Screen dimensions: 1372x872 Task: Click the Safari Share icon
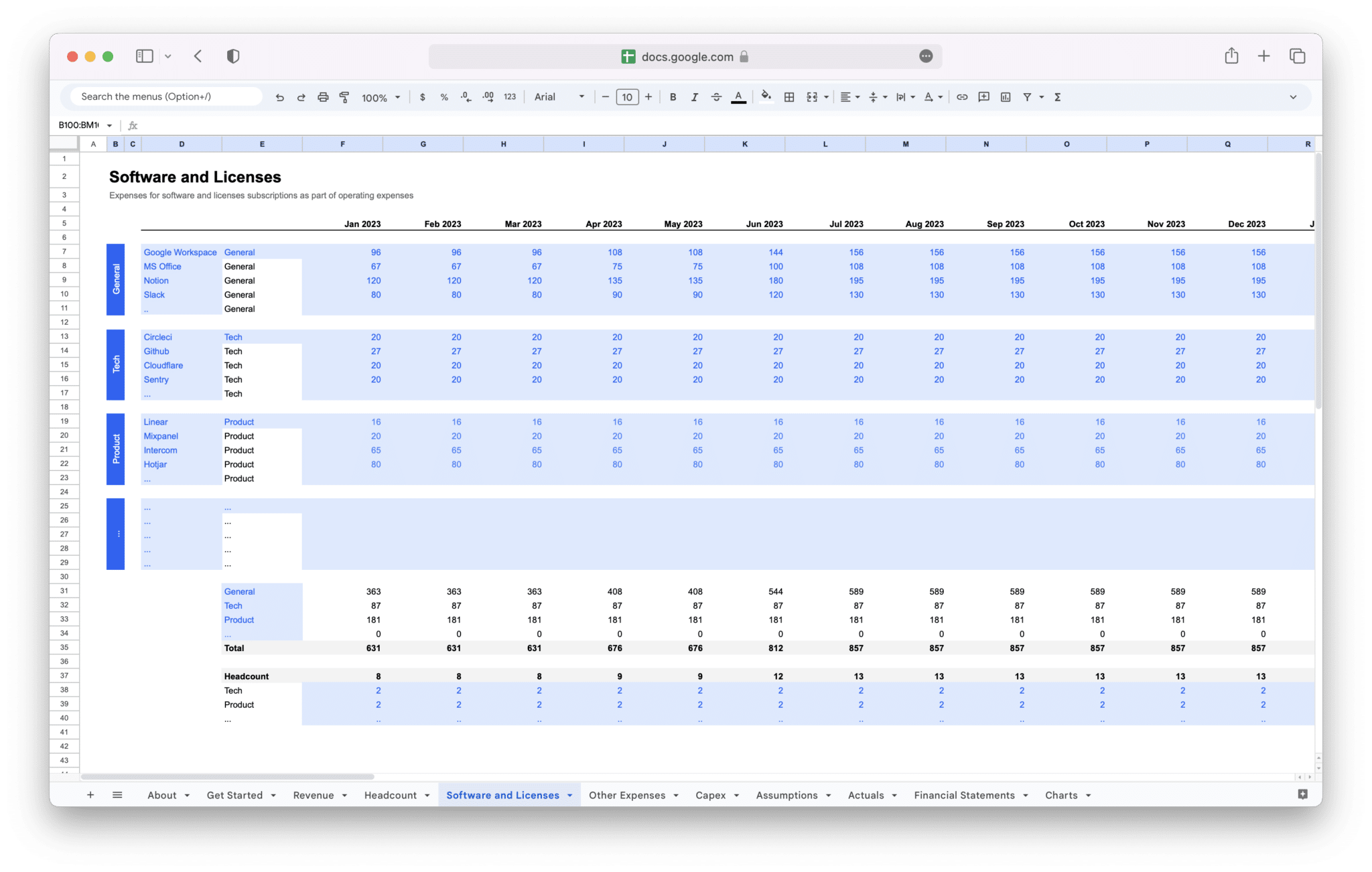[x=1231, y=56]
